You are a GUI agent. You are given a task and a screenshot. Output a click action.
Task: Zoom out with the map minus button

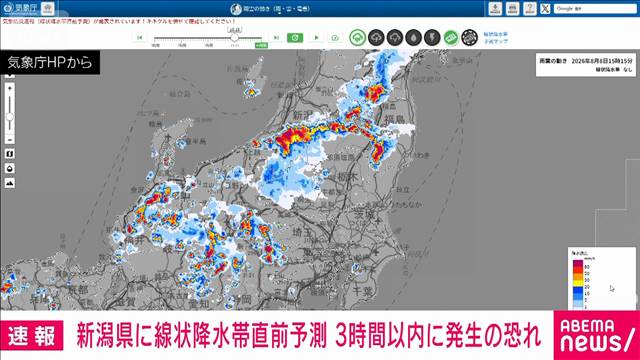tap(10, 140)
